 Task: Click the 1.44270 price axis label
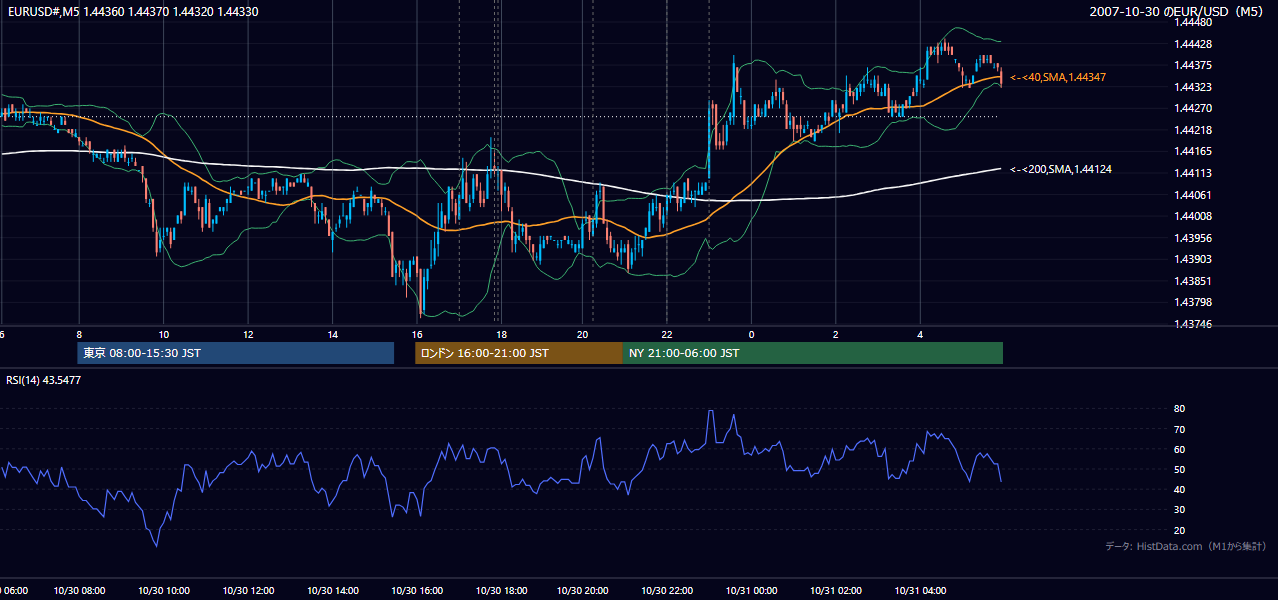1193,109
